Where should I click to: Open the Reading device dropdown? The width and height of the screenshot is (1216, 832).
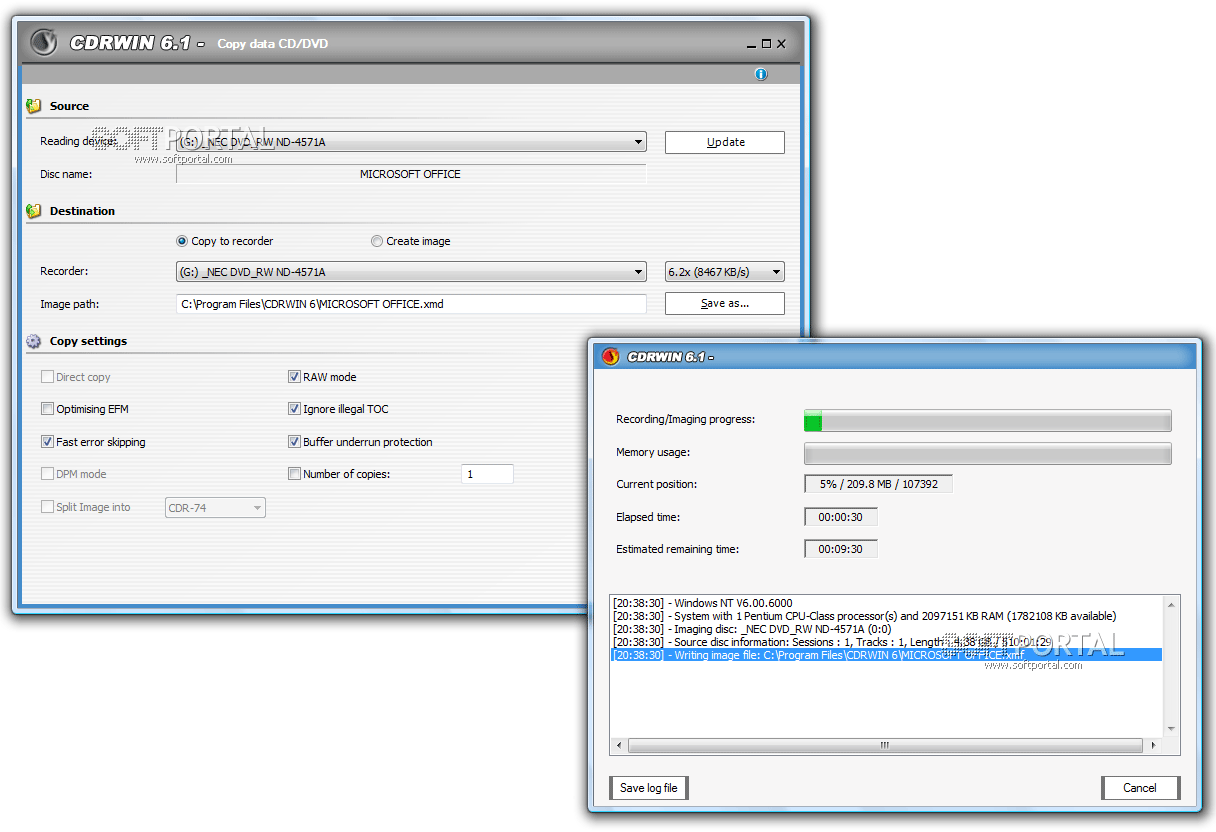tap(639, 142)
